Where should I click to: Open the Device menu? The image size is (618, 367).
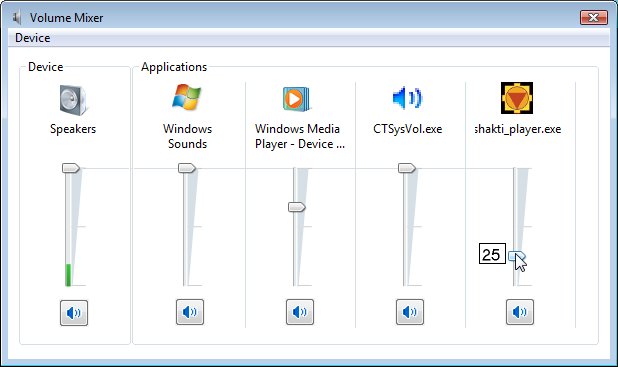33,38
